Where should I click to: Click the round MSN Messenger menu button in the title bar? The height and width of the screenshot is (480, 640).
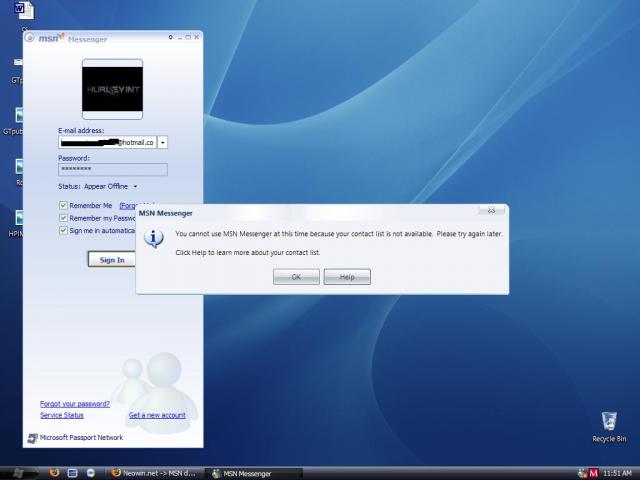pos(29,38)
